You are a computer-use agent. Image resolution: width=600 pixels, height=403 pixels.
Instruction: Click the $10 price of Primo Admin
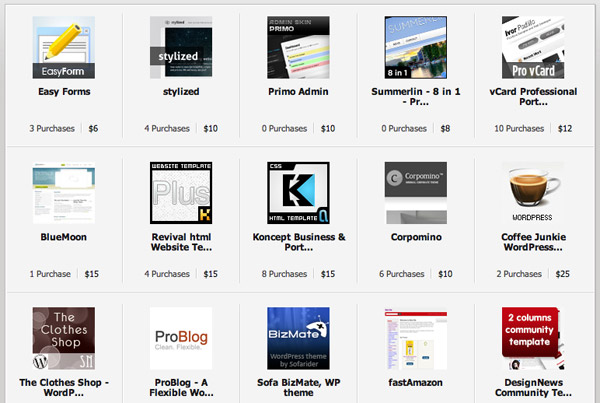click(328, 129)
